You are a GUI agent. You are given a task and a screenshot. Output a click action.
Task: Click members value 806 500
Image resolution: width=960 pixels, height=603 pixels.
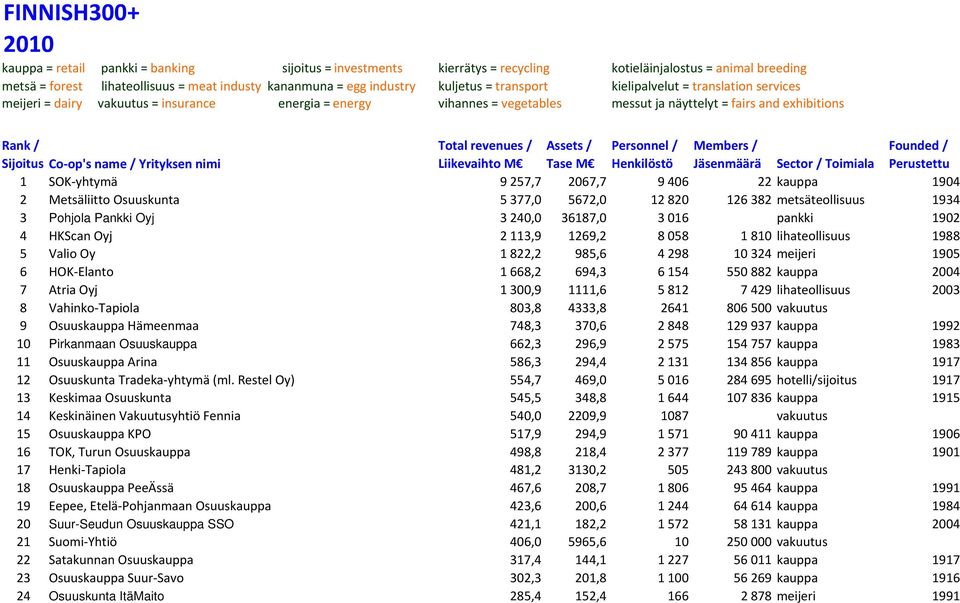click(749, 308)
